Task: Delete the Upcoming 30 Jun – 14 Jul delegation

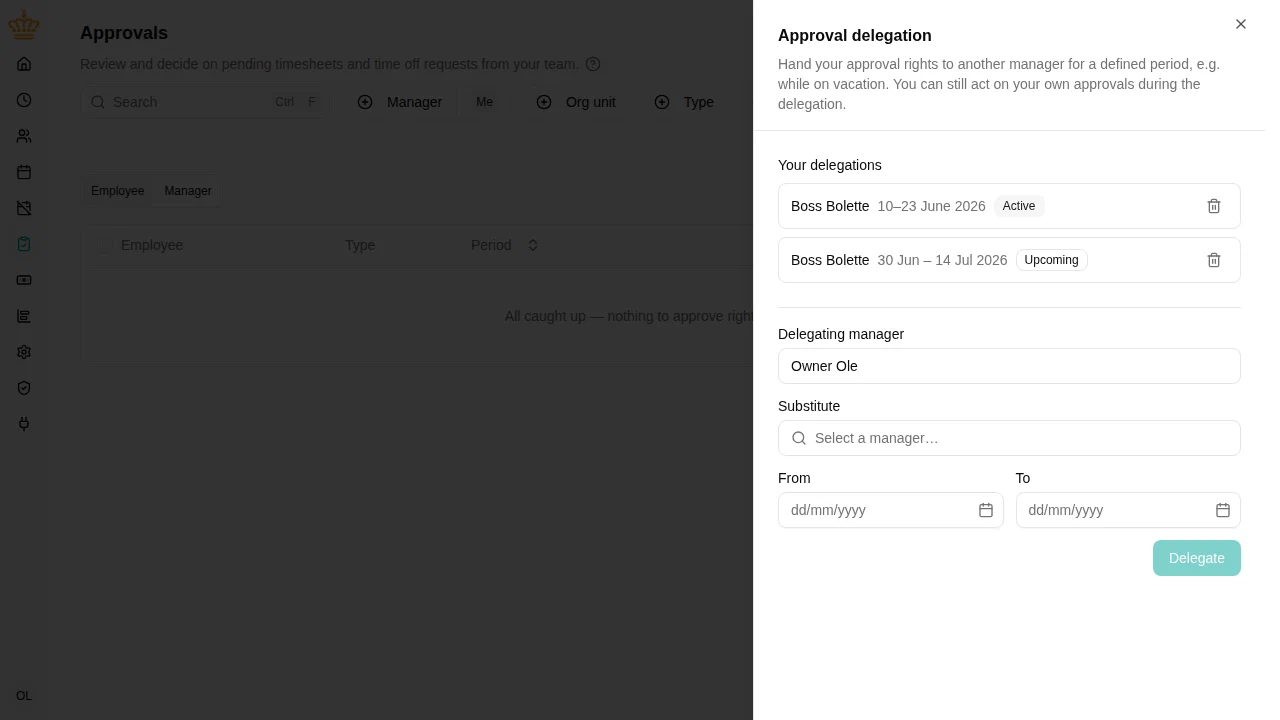Action: pos(1214,260)
